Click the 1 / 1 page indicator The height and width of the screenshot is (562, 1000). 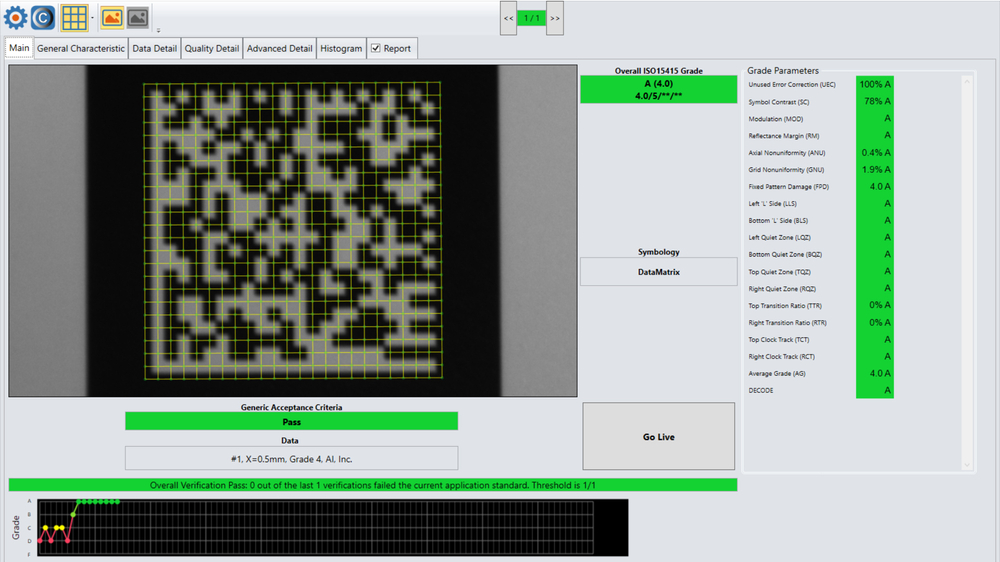click(x=531, y=18)
